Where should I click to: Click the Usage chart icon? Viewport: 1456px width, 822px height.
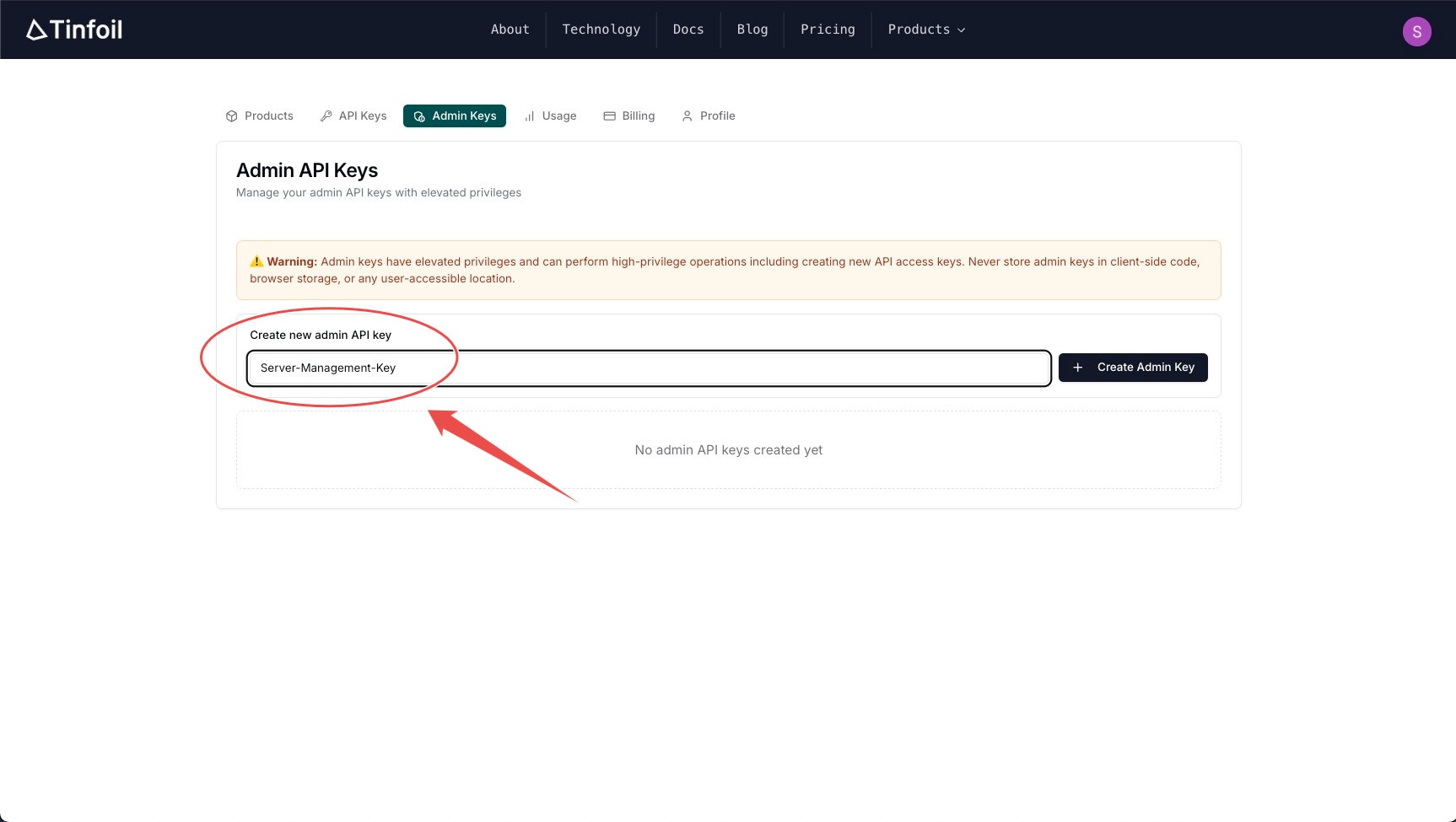pos(529,116)
